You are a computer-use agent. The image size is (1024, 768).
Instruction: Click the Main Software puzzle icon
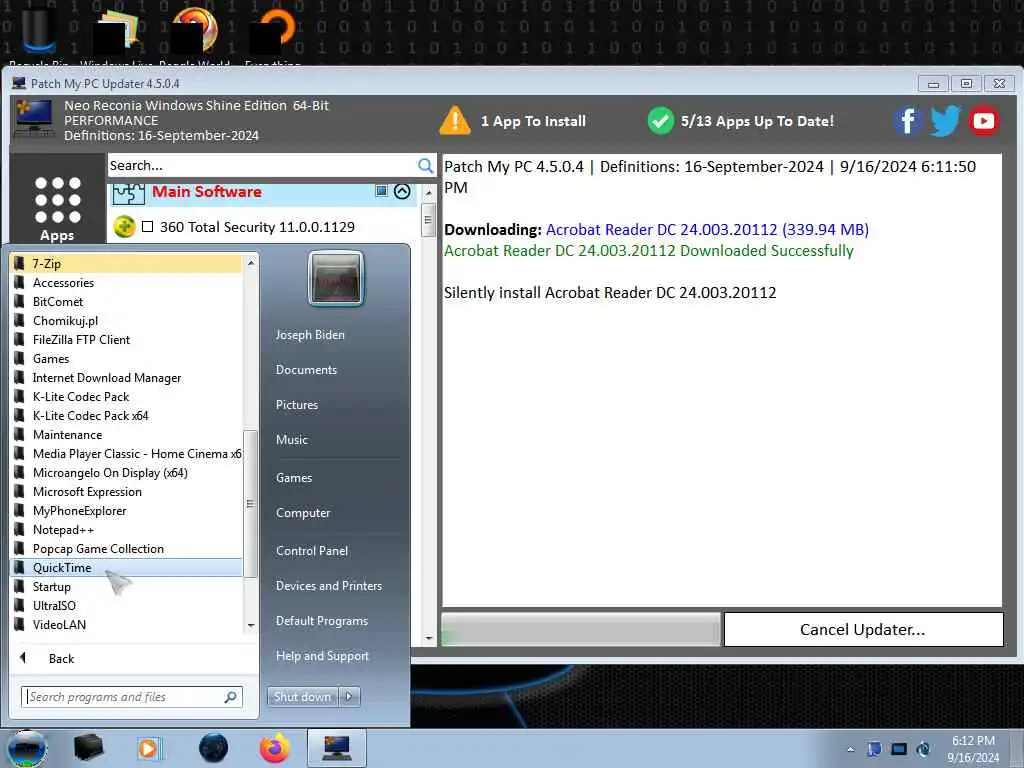(x=129, y=194)
